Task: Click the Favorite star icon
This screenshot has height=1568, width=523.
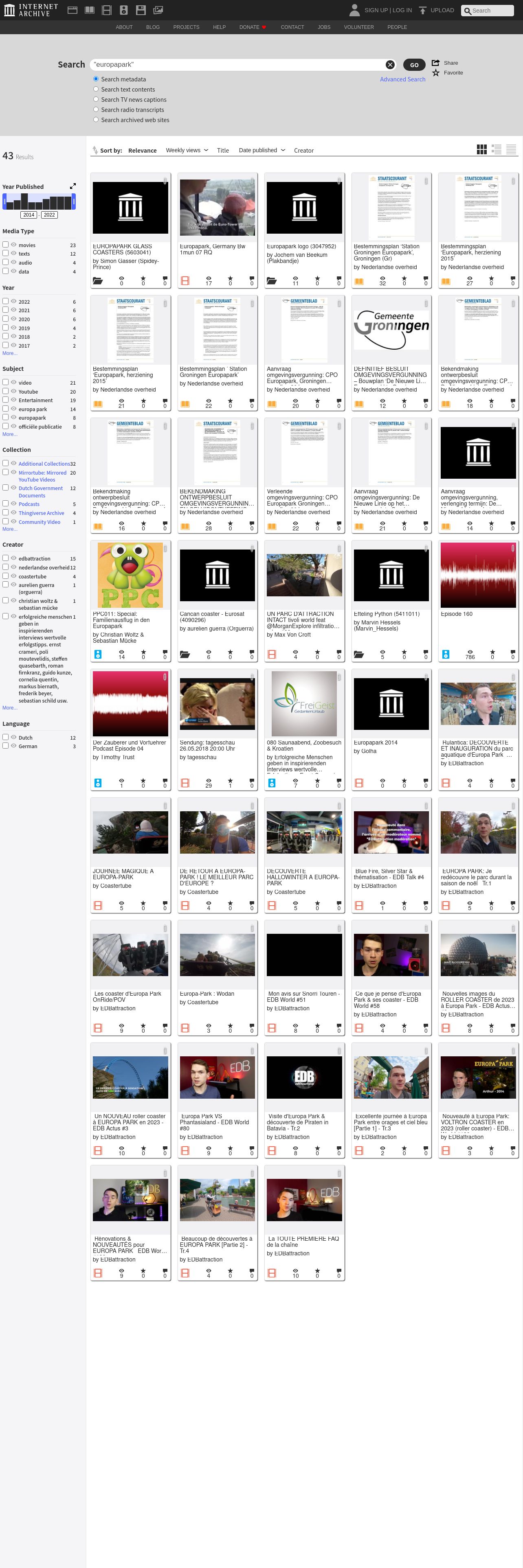Action: (436, 72)
